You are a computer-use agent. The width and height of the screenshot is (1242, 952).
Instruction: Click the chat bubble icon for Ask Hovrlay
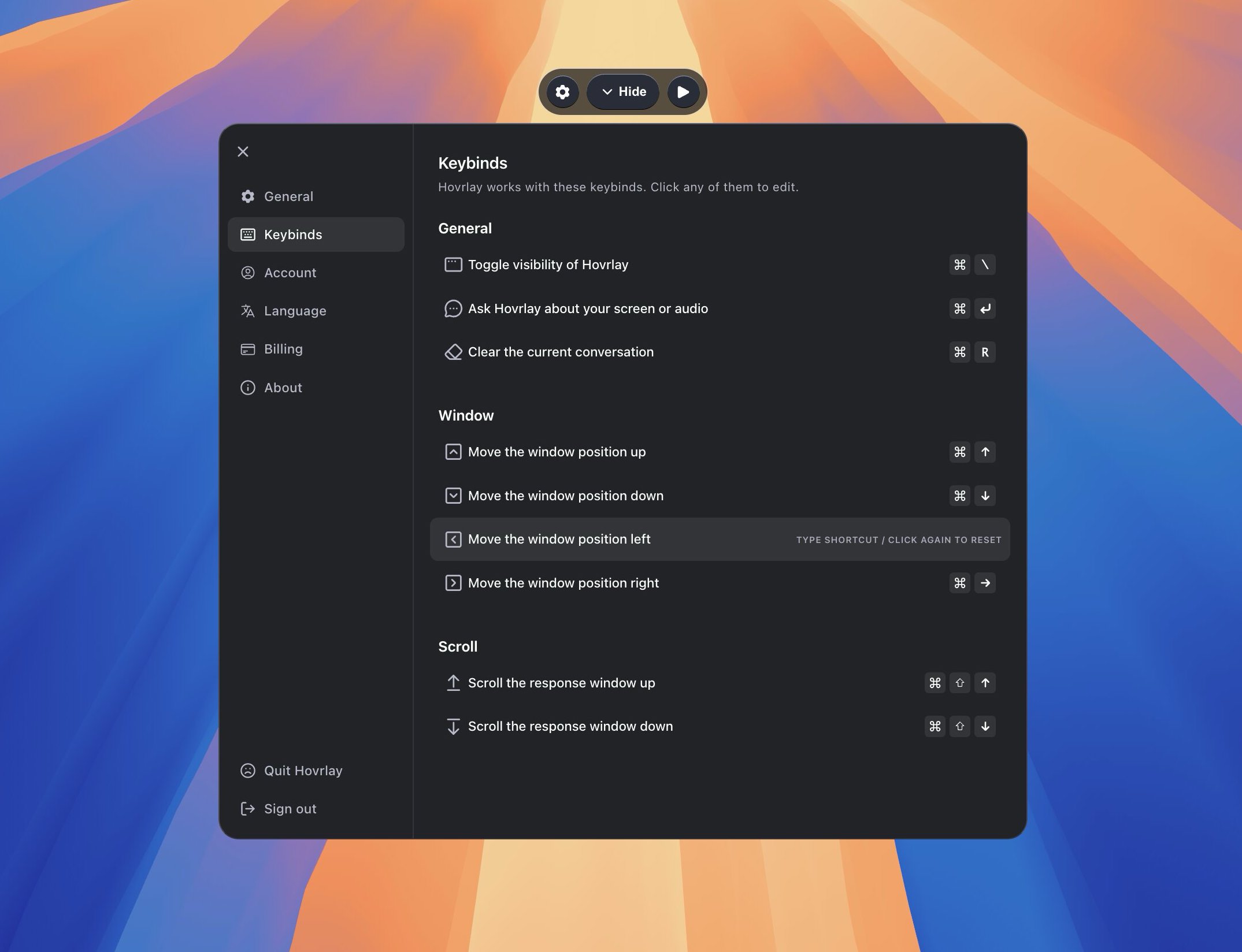pyautogui.click(x=453, y=308)
